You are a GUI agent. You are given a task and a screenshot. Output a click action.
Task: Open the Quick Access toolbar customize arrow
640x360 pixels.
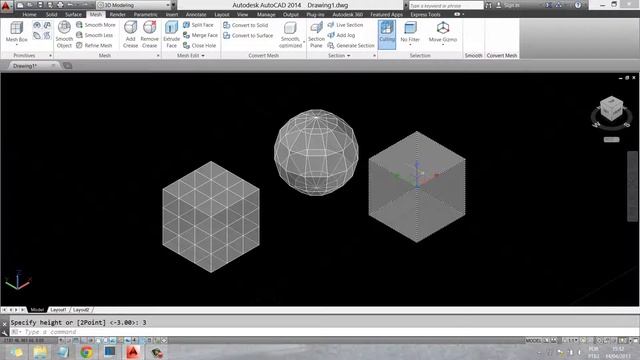173,5
